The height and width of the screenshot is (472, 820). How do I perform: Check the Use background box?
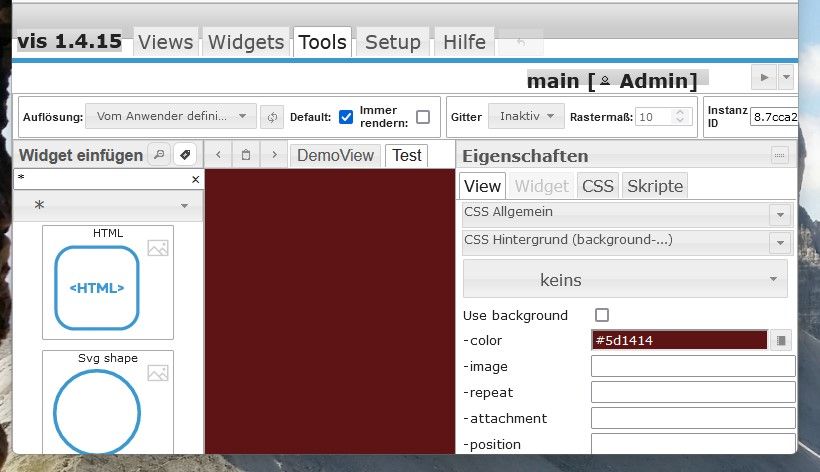pyautogui.click(x=602, y=315)
